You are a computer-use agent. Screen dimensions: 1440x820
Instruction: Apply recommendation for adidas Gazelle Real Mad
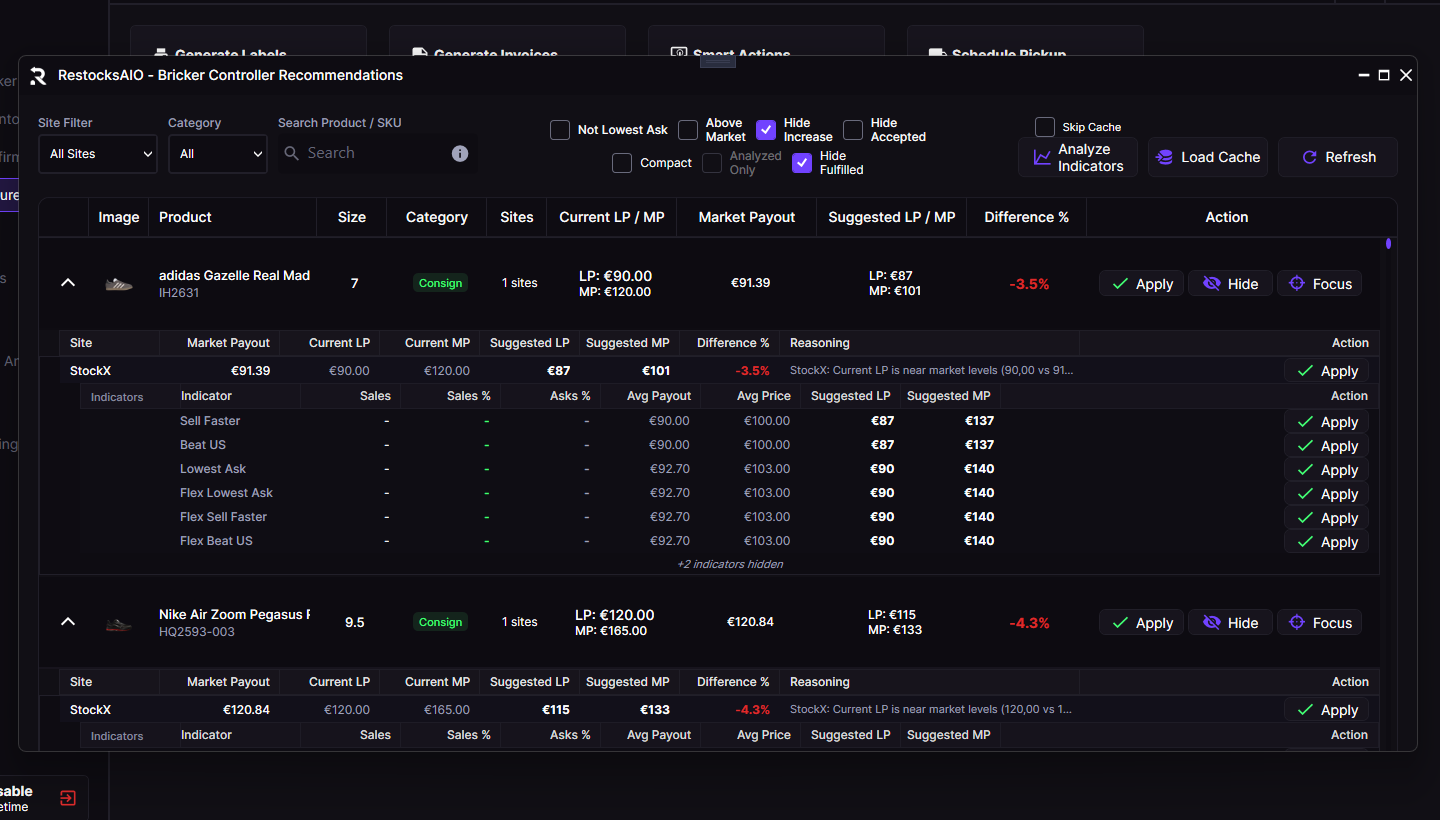coord(1142,284)
